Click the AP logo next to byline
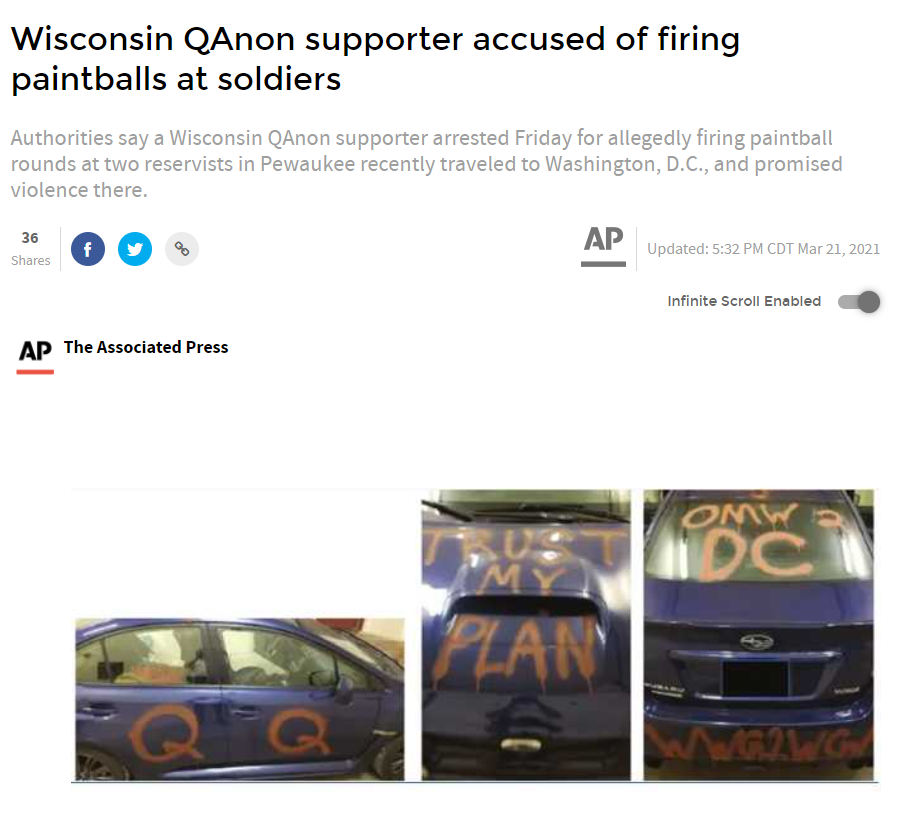 pyautogui.click(x=35, y=356)
